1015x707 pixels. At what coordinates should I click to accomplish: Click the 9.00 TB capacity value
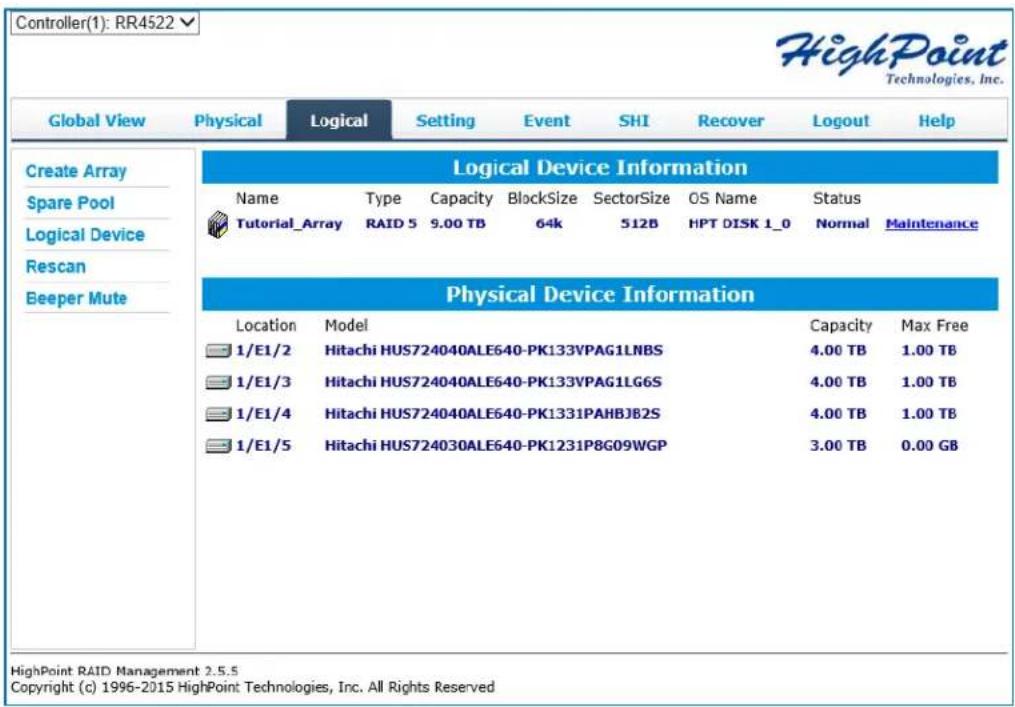click(458, 224)
